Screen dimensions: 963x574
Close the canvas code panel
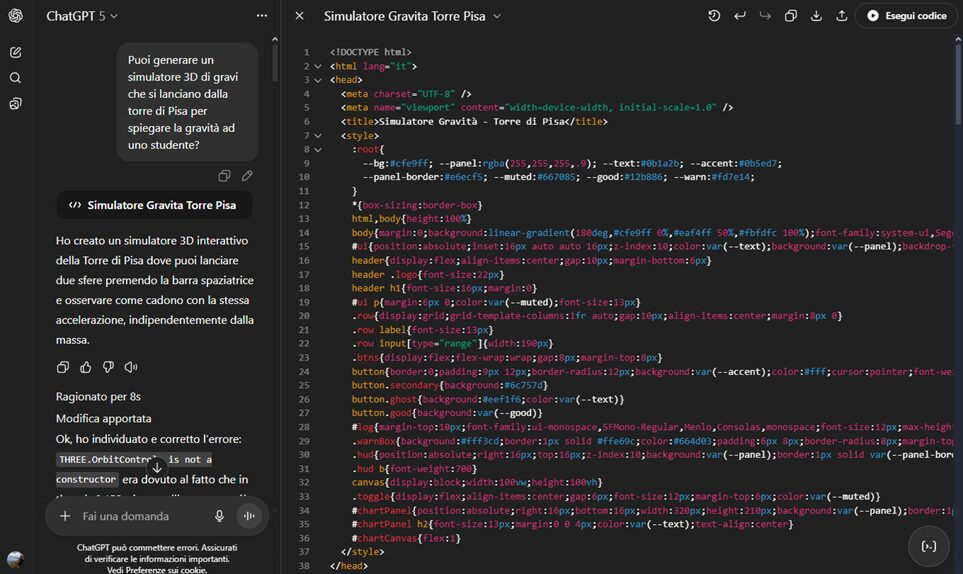point(299,16)
